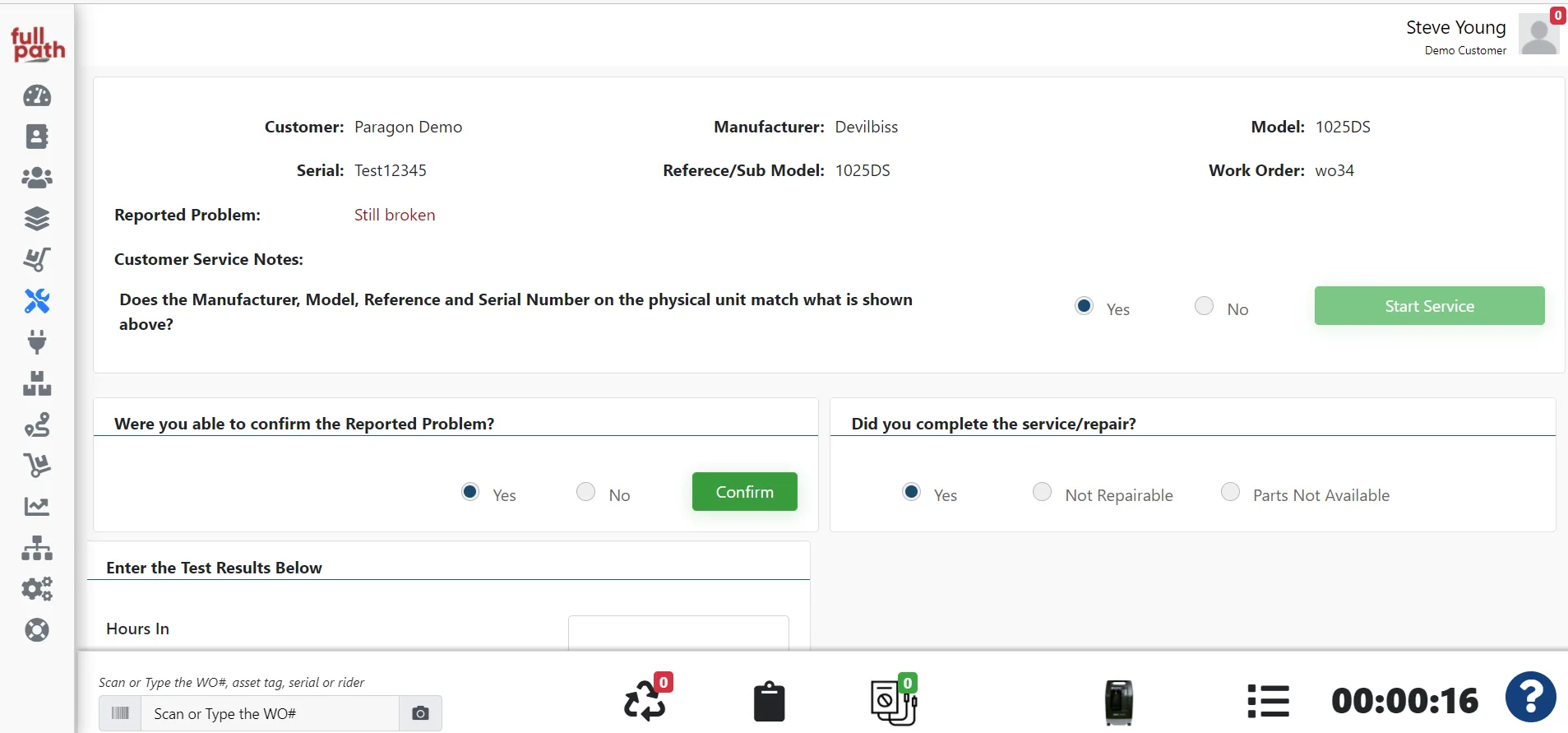
Task: Click the Test12345 serial value
Action: (x=391, y=170)
